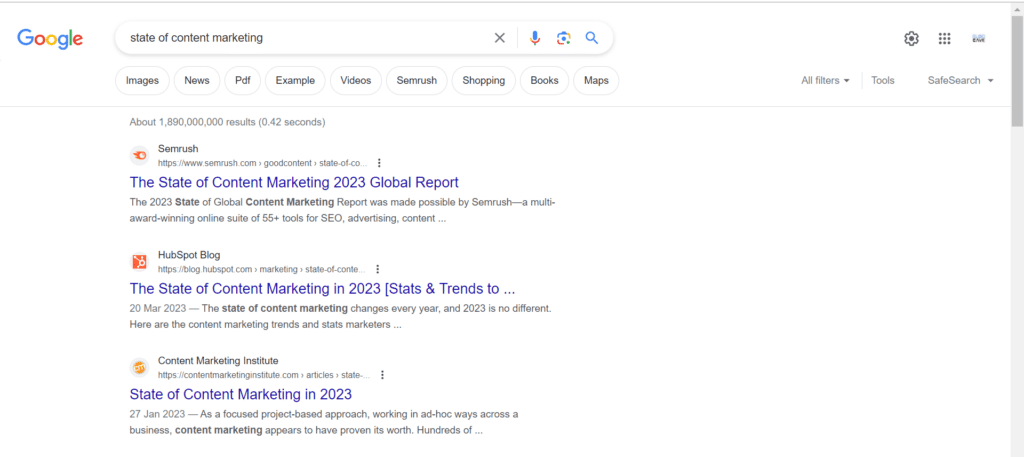Select the Videos filter chip
Viewport: 1024px width, 457px height.
tap(356, 80)
